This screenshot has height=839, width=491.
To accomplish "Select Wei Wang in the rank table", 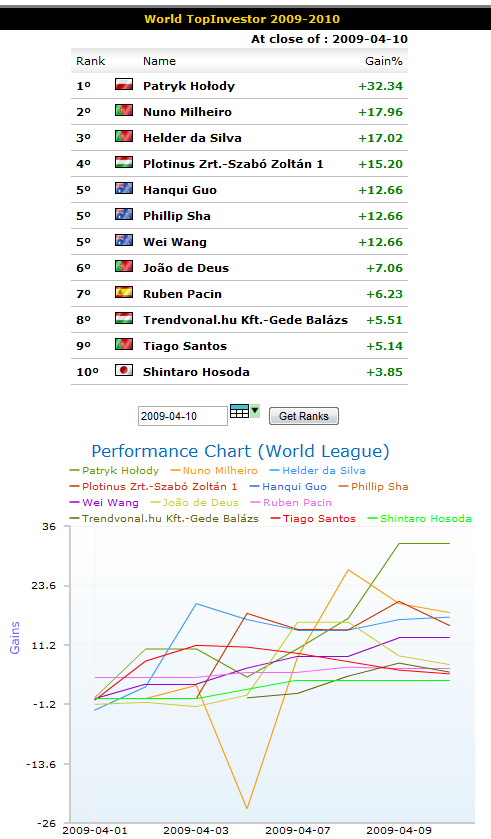I will 174,242.
